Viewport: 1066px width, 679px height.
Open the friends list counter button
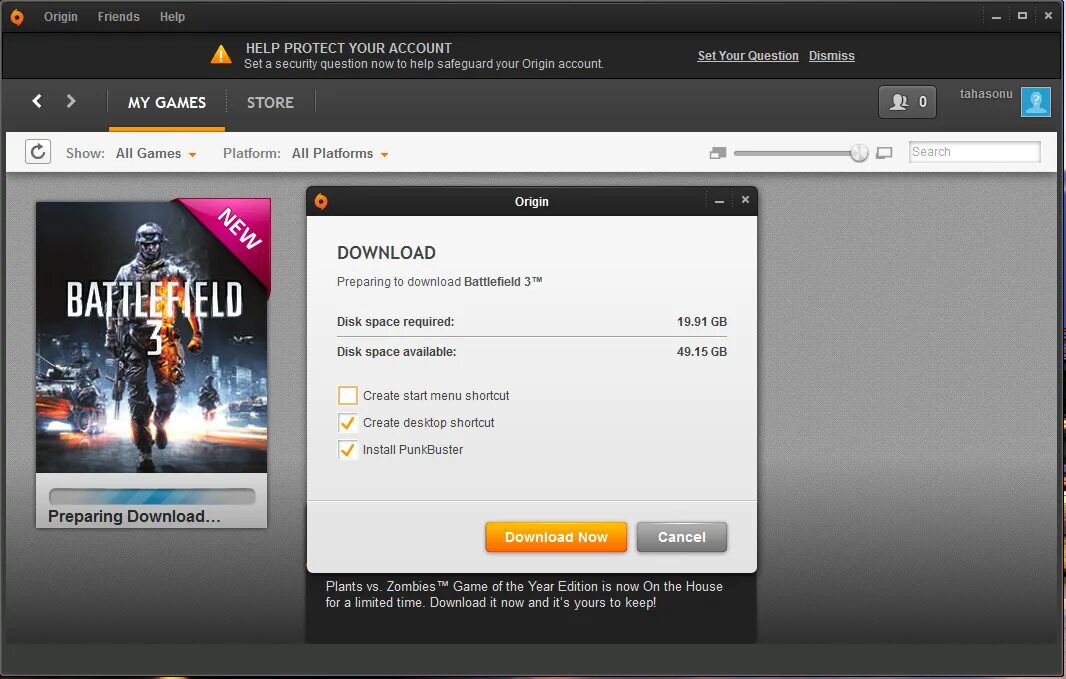pyautogui.click(x=907, y=102)
